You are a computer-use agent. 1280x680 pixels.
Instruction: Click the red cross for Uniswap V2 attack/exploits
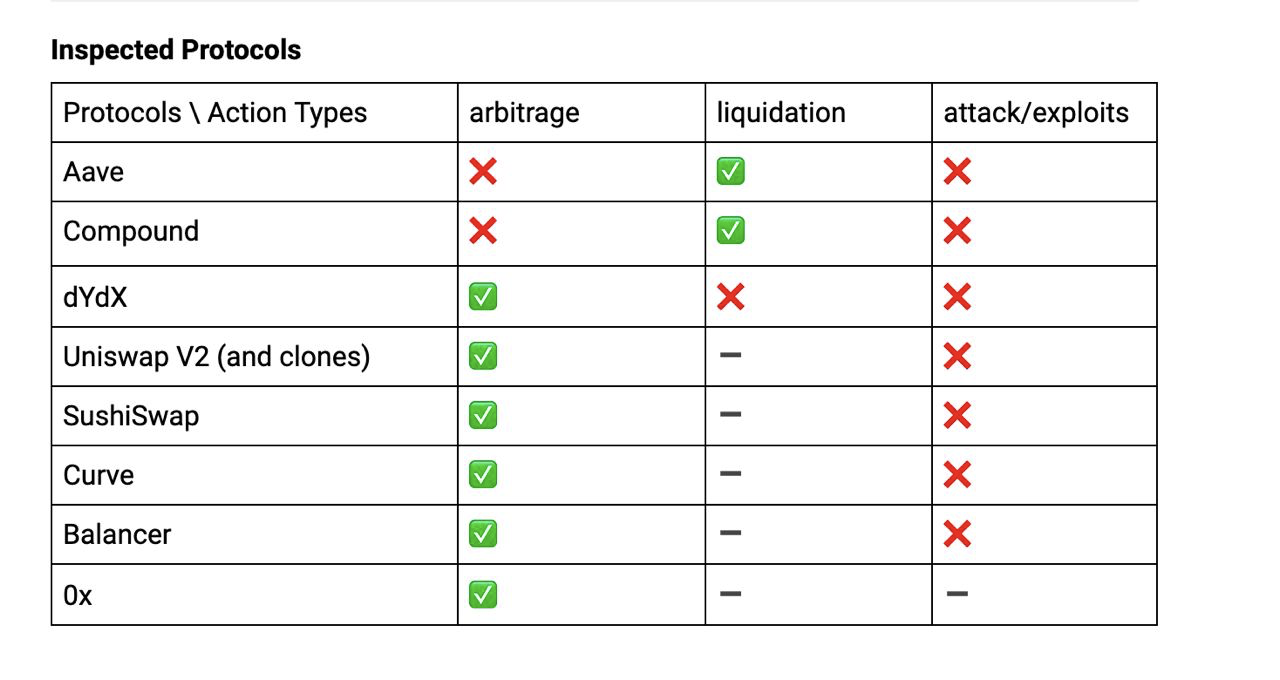(957, 356)
